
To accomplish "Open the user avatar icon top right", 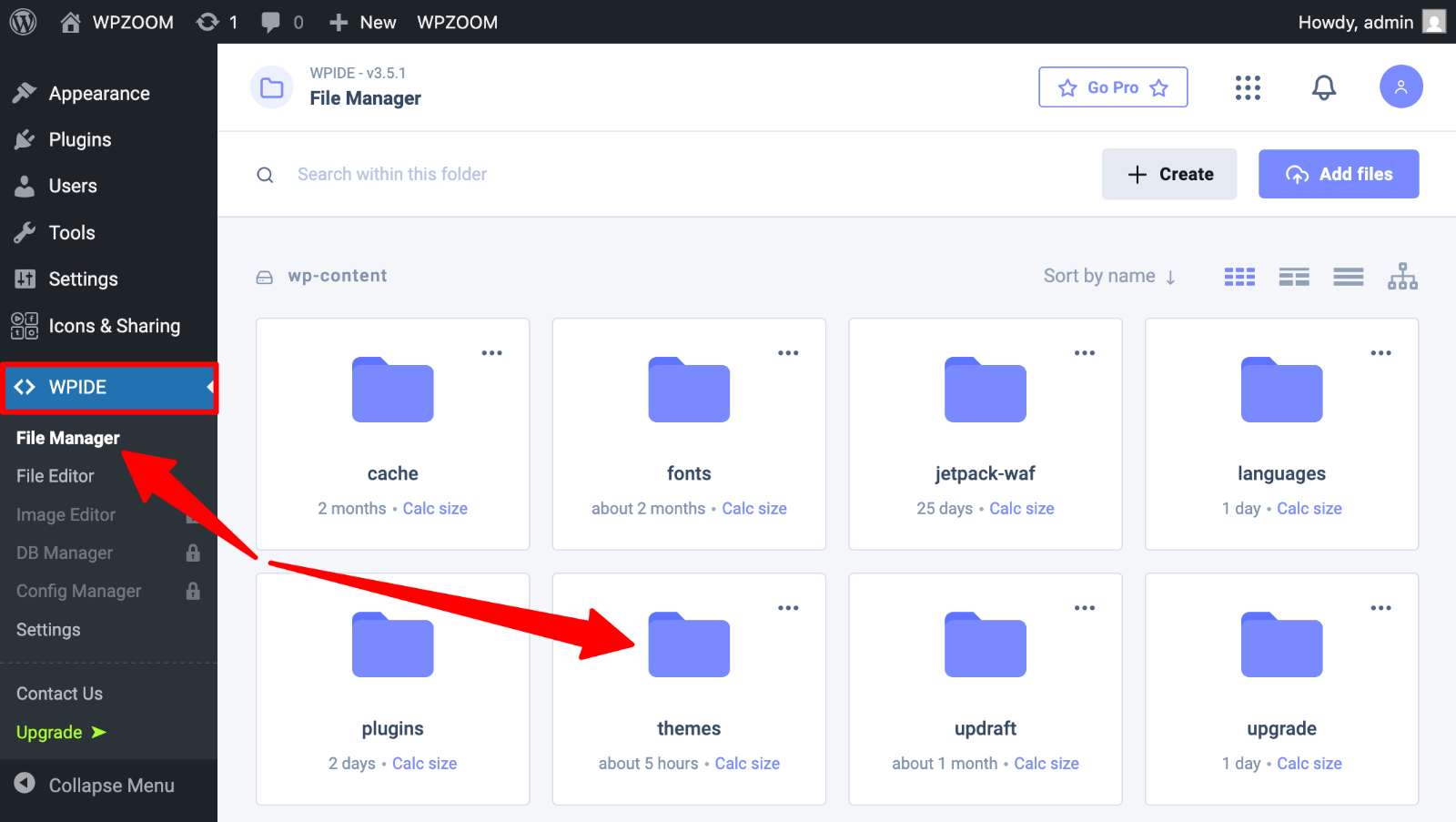I will 1401,86.
